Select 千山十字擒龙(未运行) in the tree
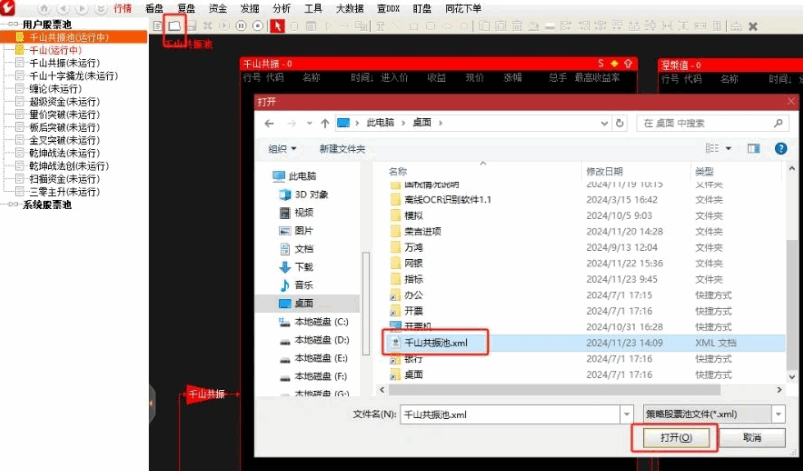 73,76
